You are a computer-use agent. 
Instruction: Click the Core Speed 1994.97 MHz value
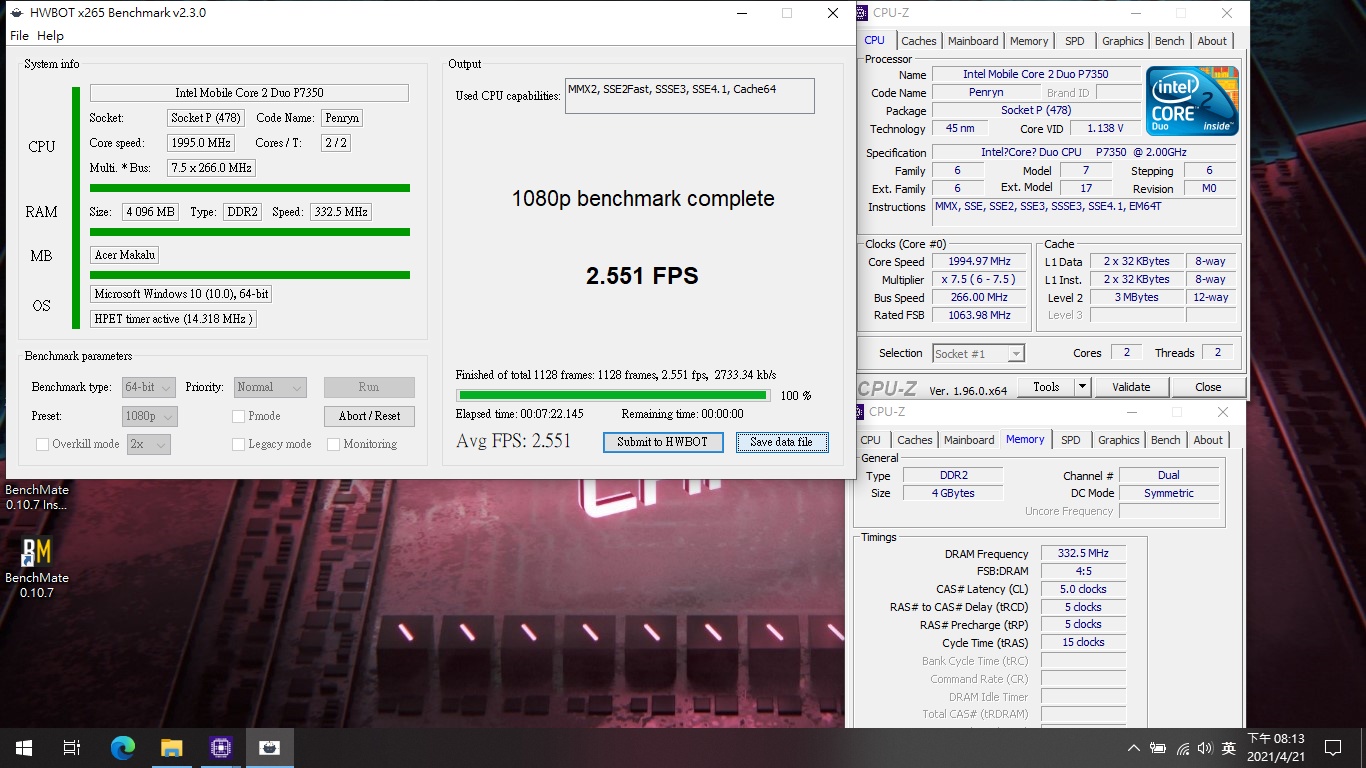[x=980, y=262]
